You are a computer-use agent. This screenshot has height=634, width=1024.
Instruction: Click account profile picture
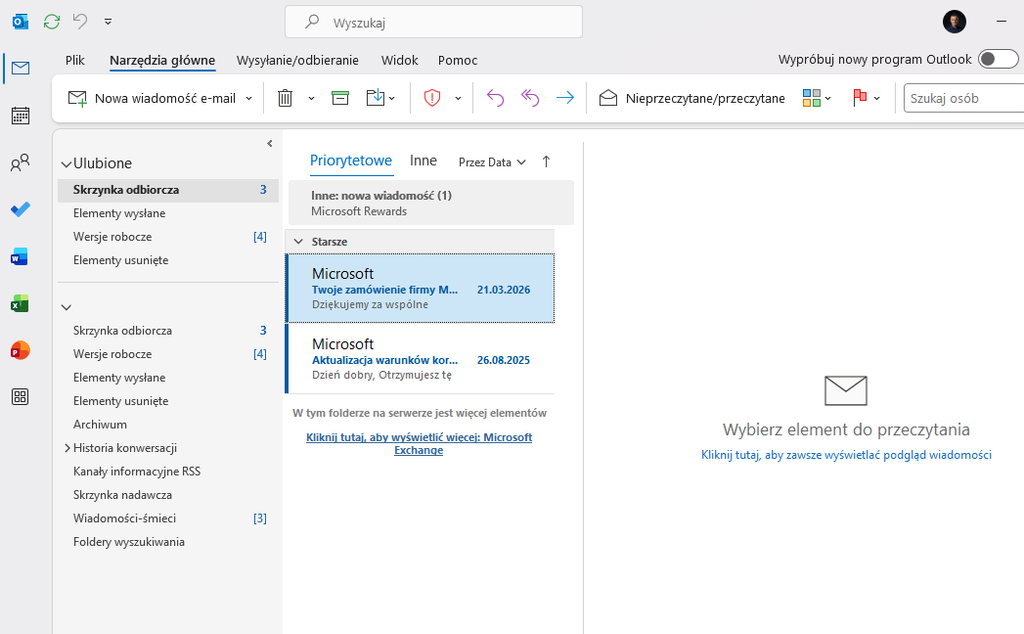pos(954,22)
